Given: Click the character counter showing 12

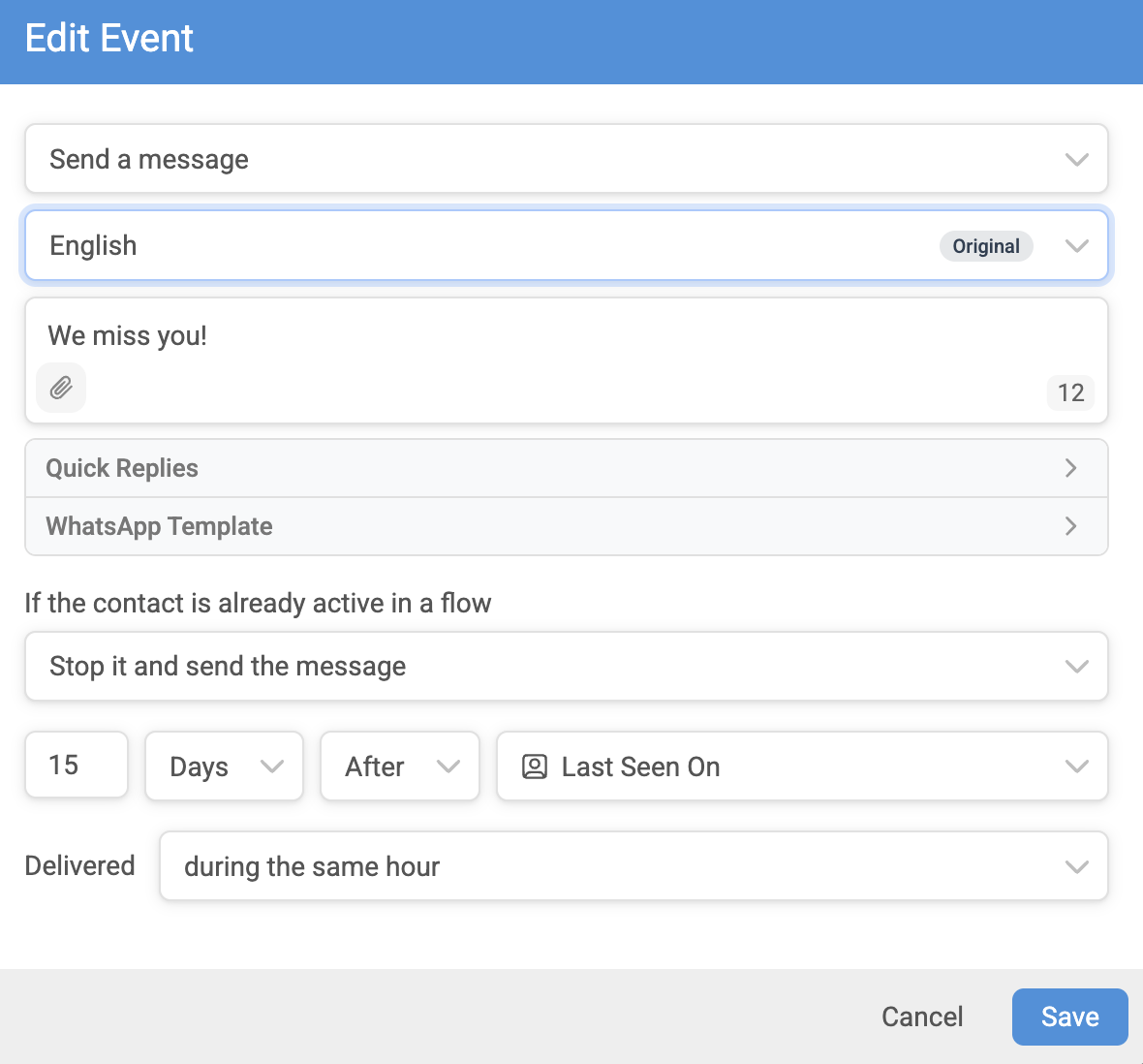Looking at the screenshot, I should pyautogui.click(x=1070, y=393).
